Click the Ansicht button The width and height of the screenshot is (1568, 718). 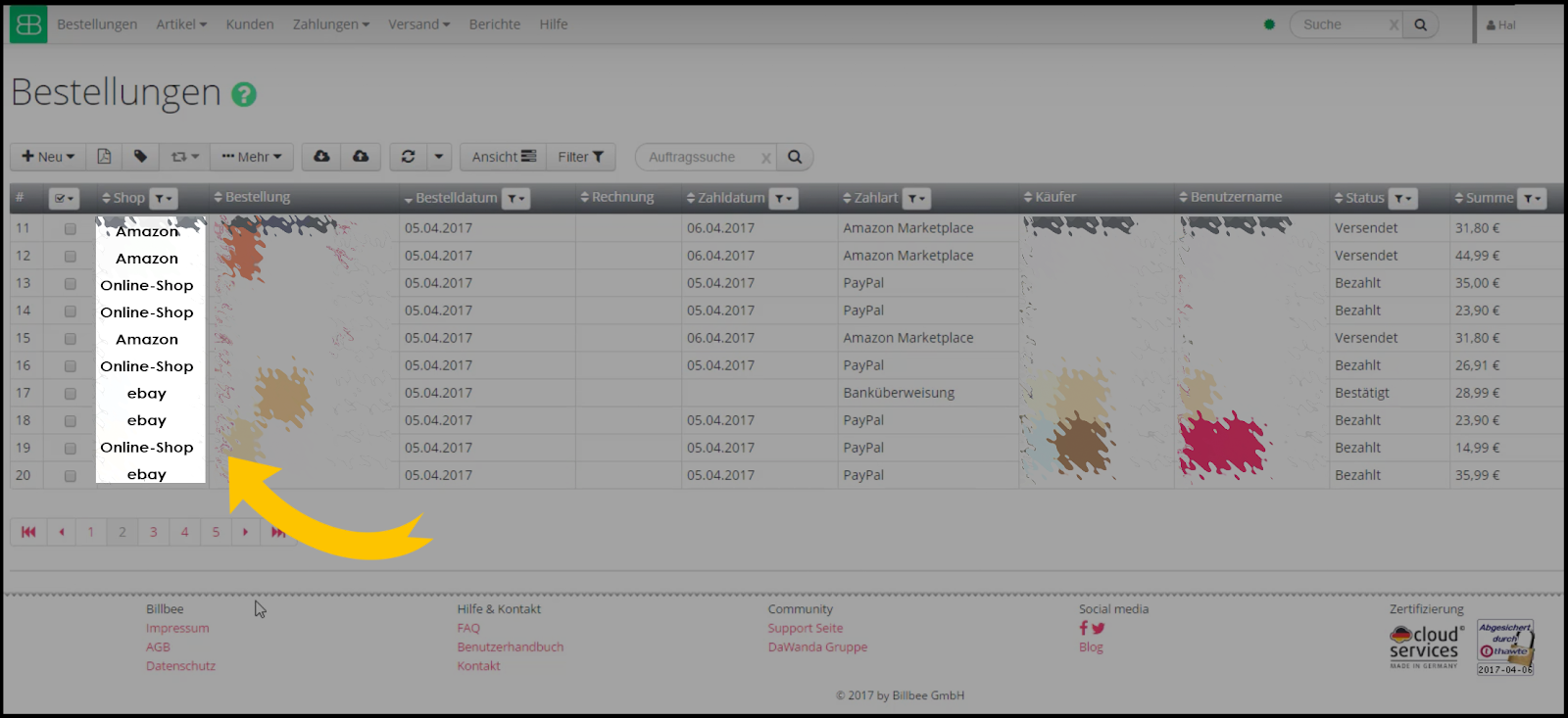(504, 157)
